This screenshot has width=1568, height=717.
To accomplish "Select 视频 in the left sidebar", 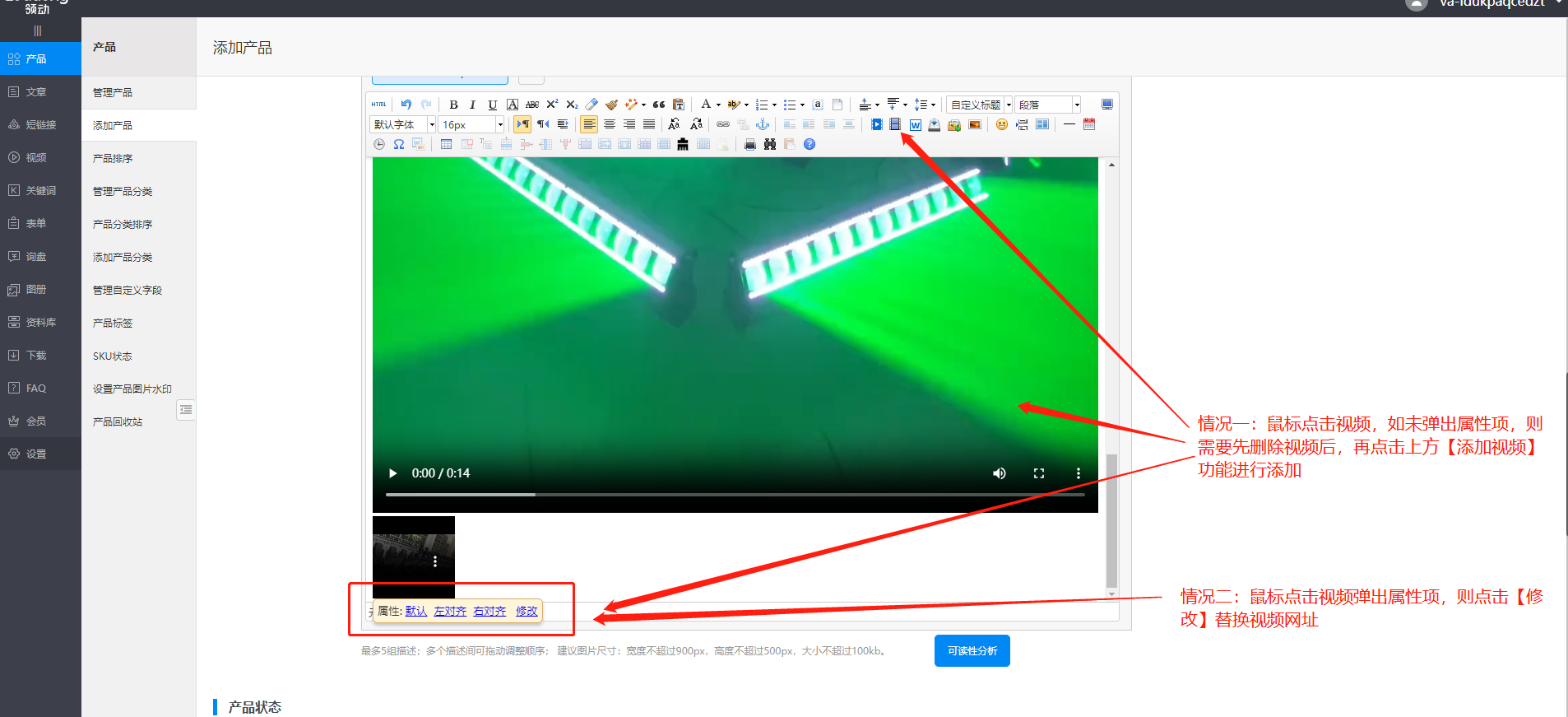I will [36, 157].
